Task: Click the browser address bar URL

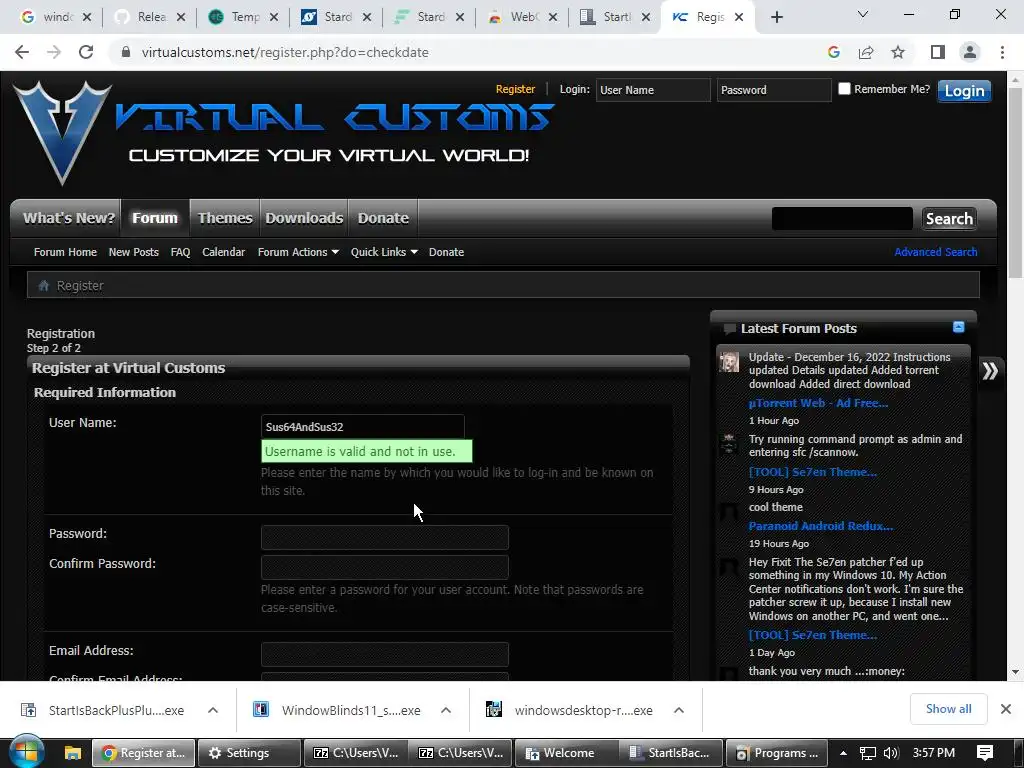Action: pos(285,52)
